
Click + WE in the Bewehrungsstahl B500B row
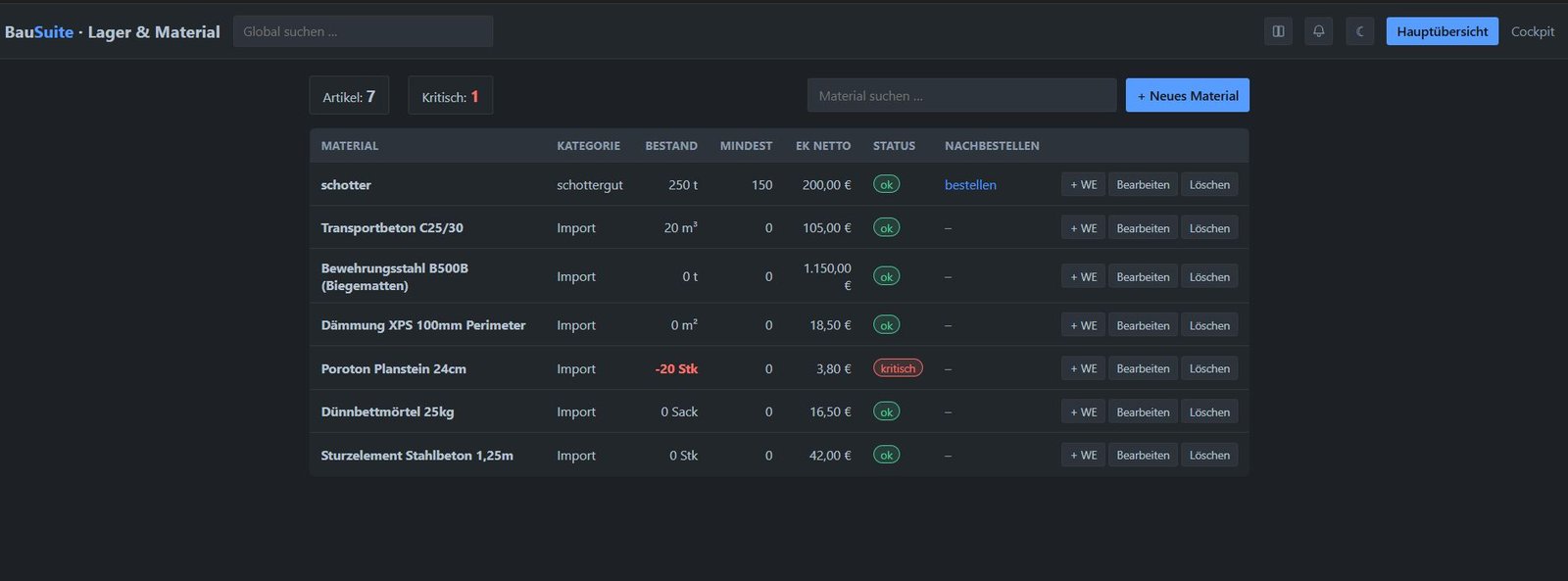[x=1084, y=277]
